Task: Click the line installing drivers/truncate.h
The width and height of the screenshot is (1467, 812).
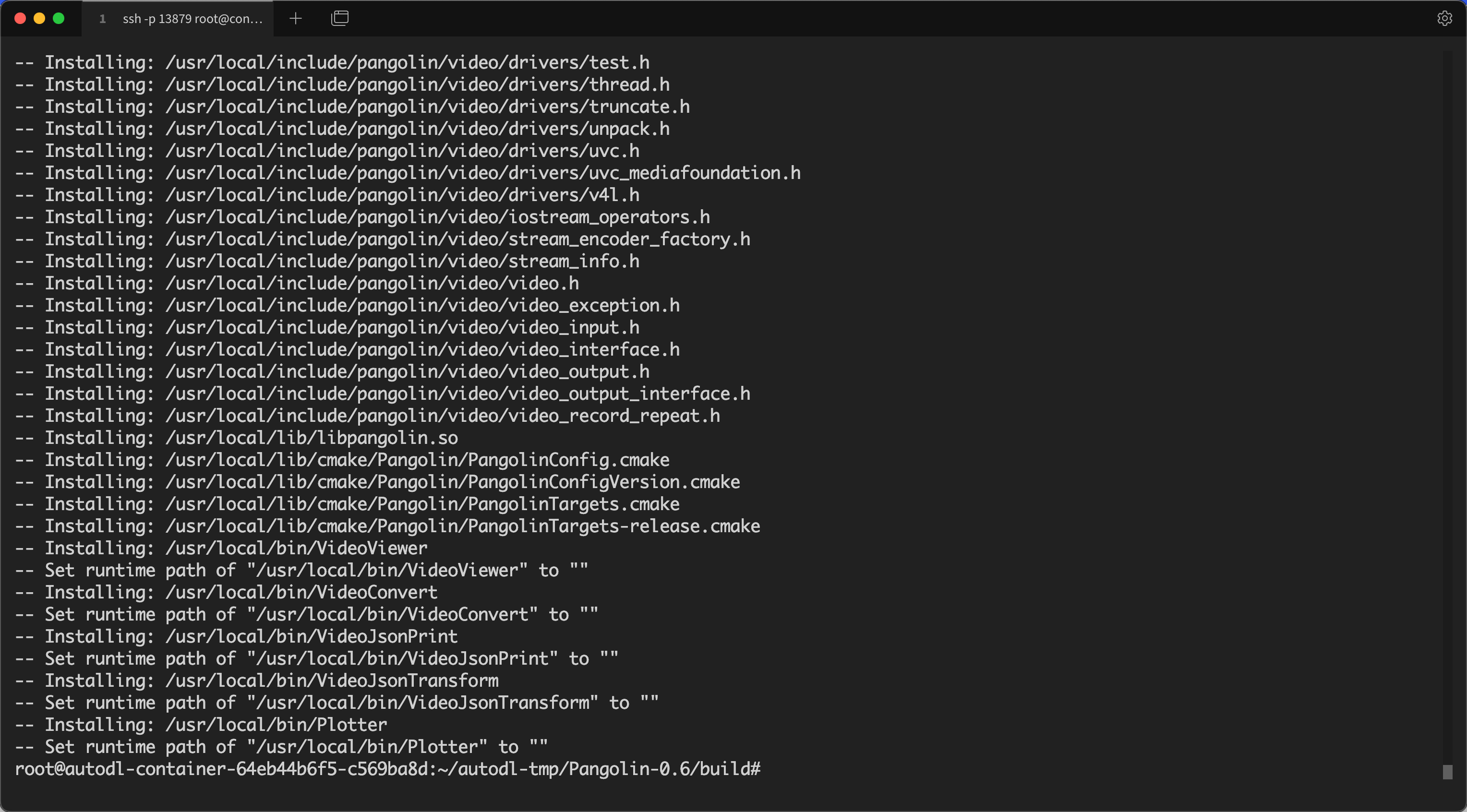Action: pyautogui.click(x=352, y=107)
